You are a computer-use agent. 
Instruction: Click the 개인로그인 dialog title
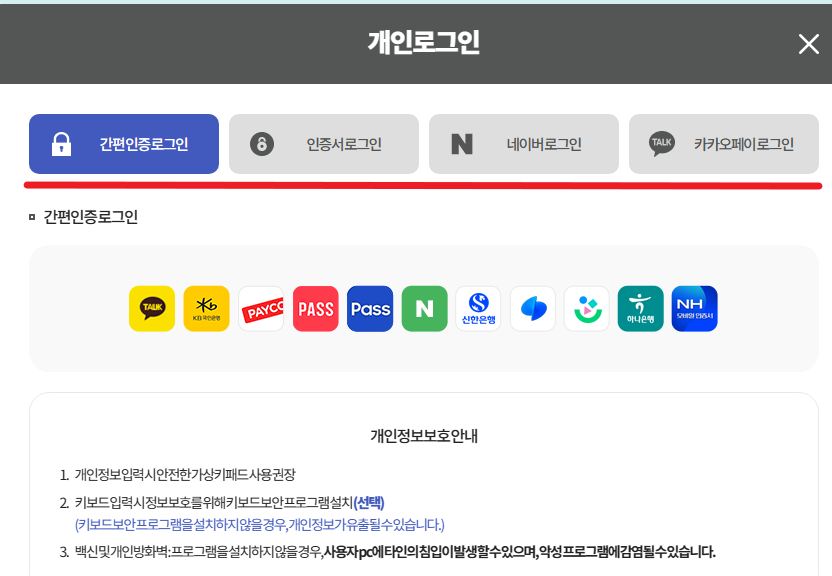[424, 42]
